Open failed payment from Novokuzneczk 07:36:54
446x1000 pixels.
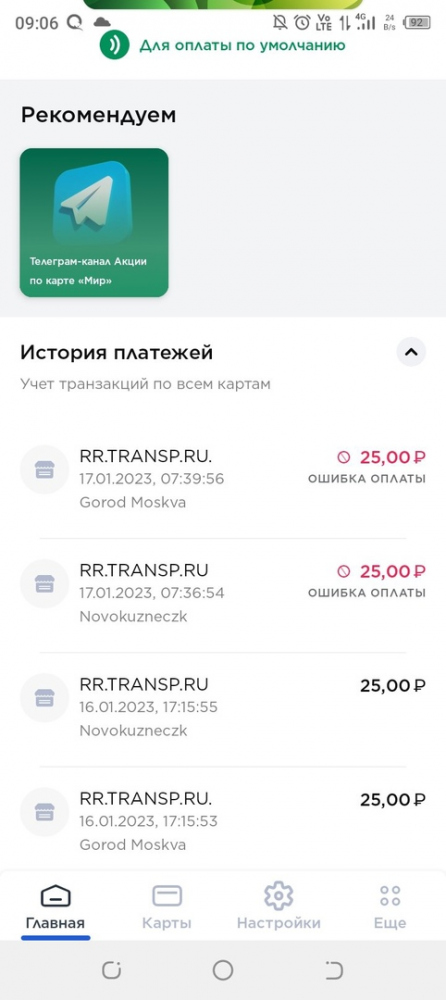(223, 594)
